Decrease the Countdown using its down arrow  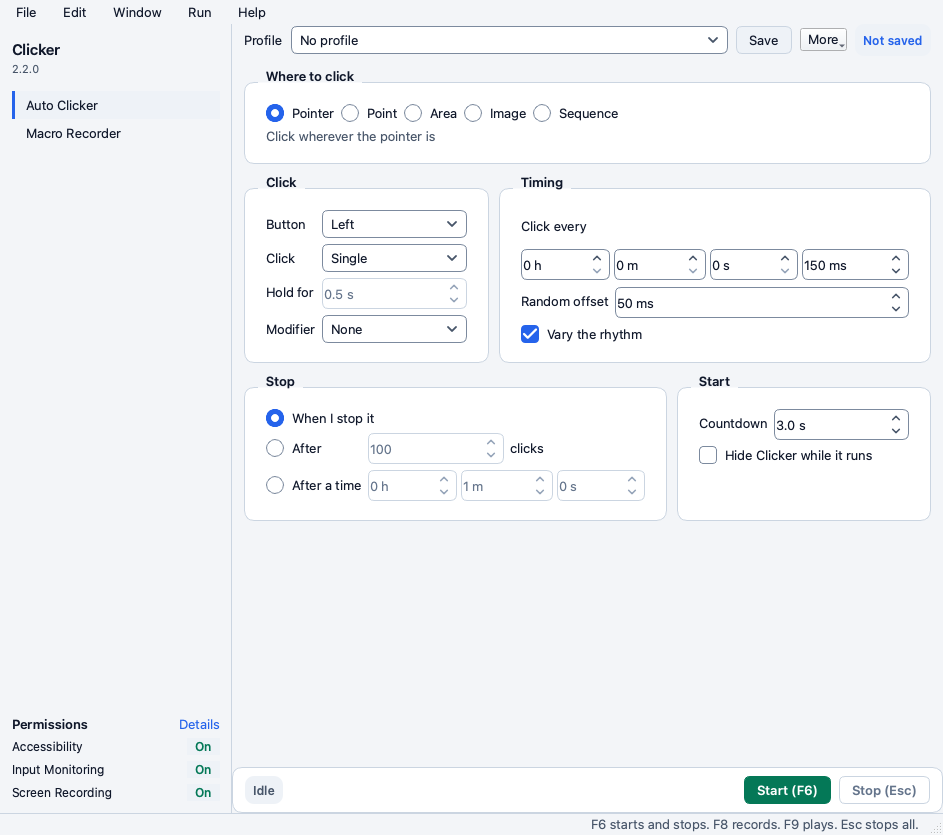896,431
